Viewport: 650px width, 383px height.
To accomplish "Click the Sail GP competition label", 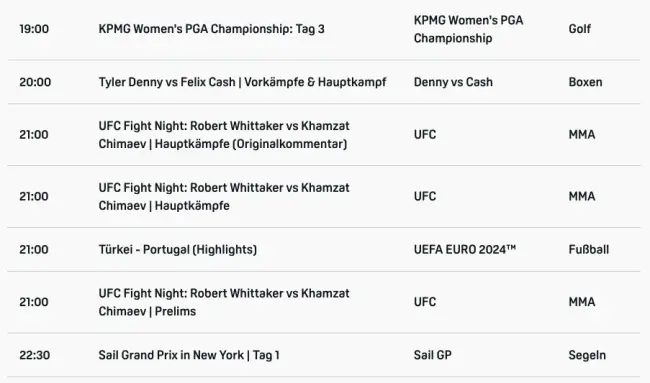I will tap(433, 355).
